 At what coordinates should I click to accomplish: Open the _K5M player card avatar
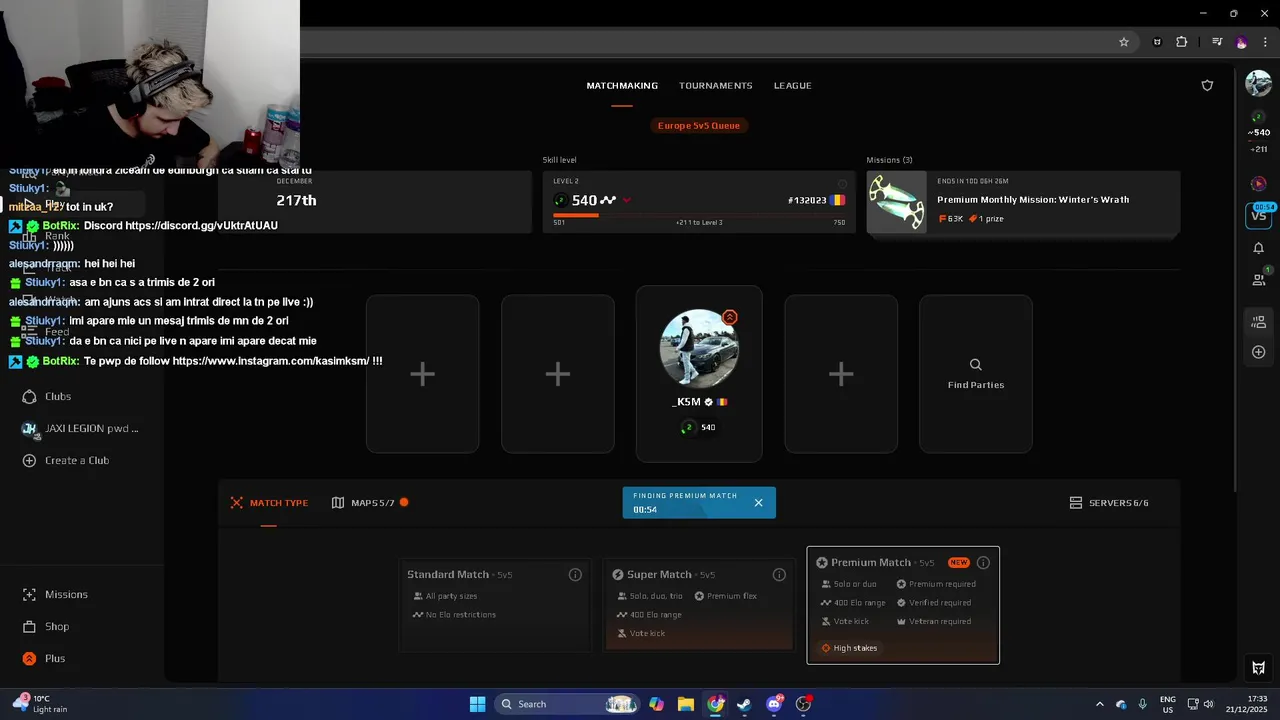(x=699, y=349)
